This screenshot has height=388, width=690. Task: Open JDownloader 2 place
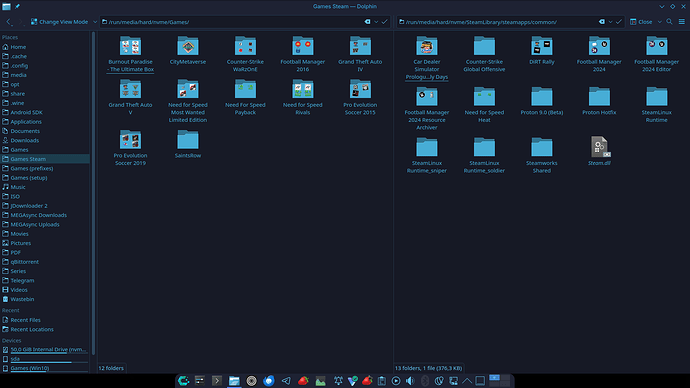(x=45, y=206)
